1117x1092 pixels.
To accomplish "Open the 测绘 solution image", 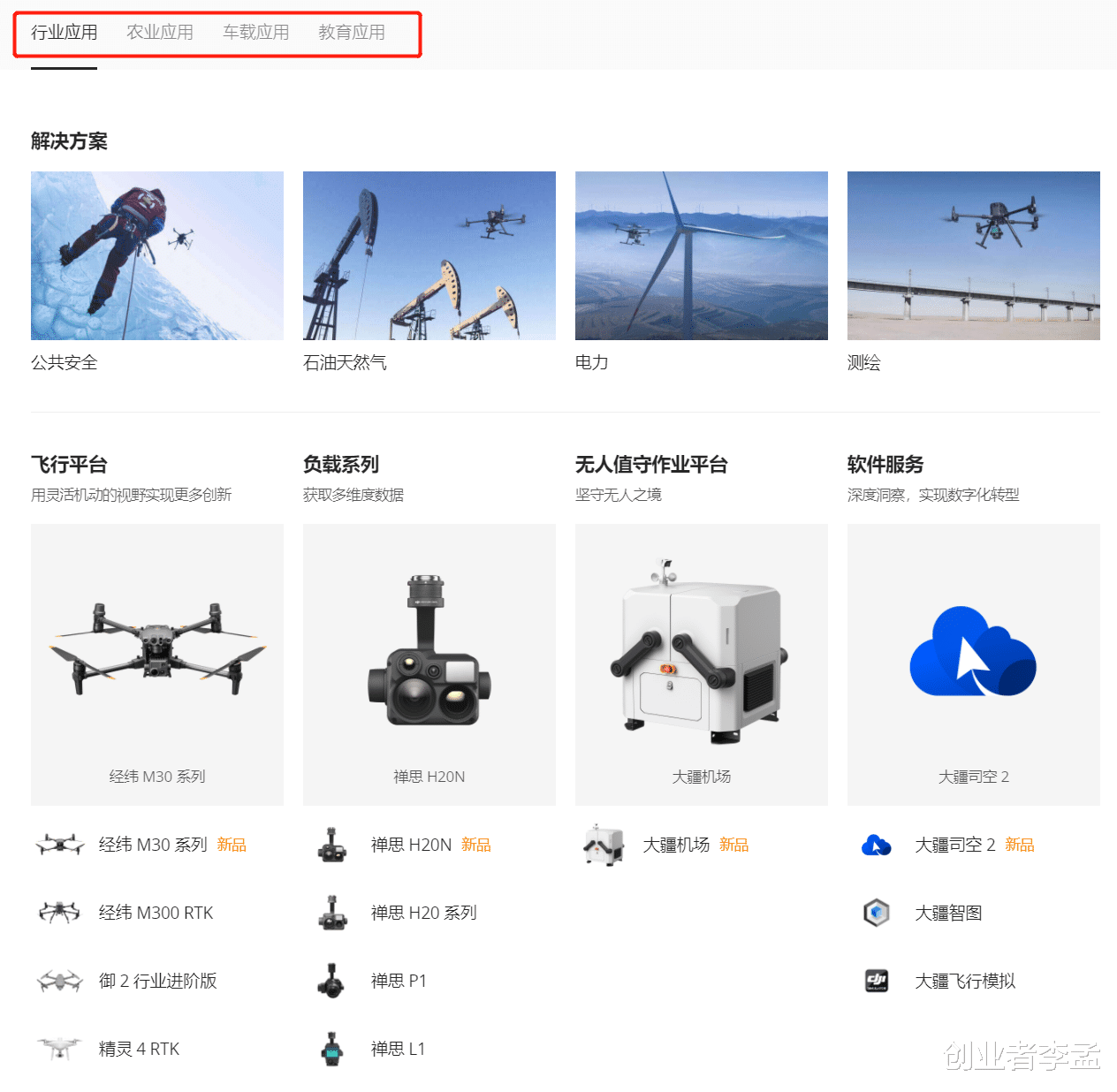I will pyautogui.click(x=974, y=255).
